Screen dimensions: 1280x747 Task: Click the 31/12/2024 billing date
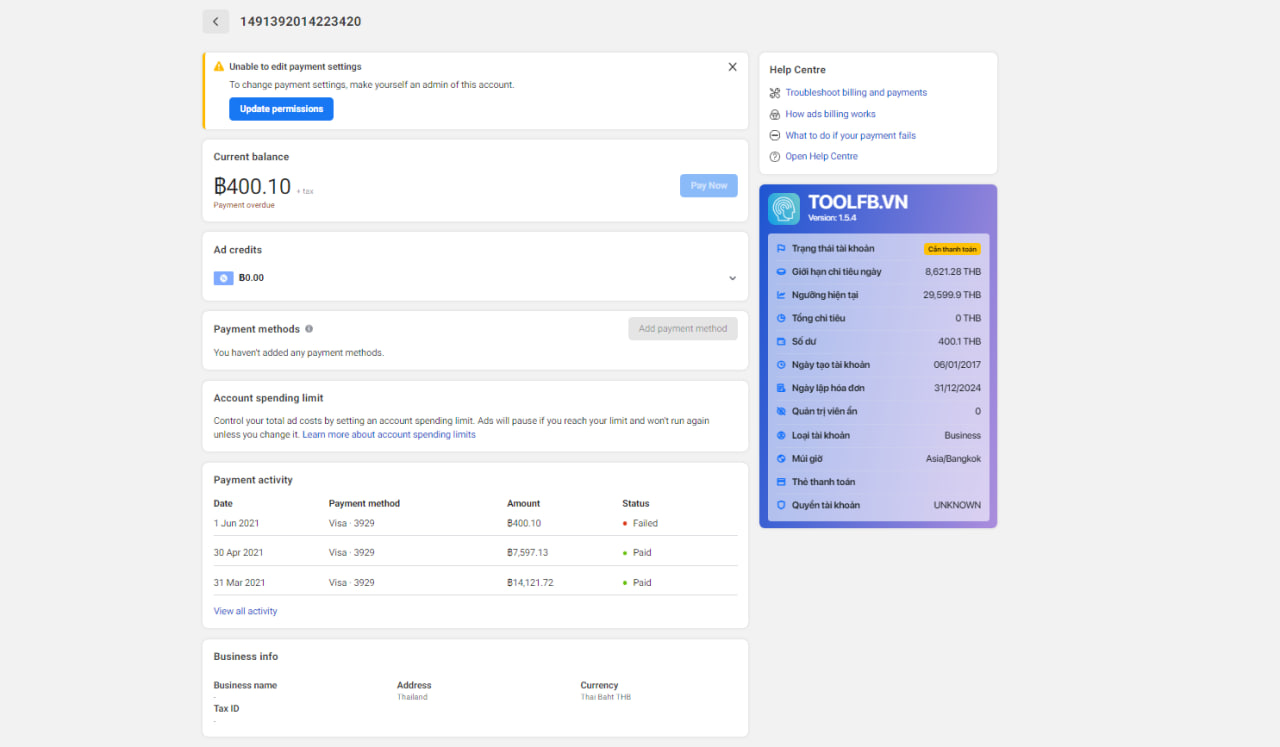coord(957,388)
